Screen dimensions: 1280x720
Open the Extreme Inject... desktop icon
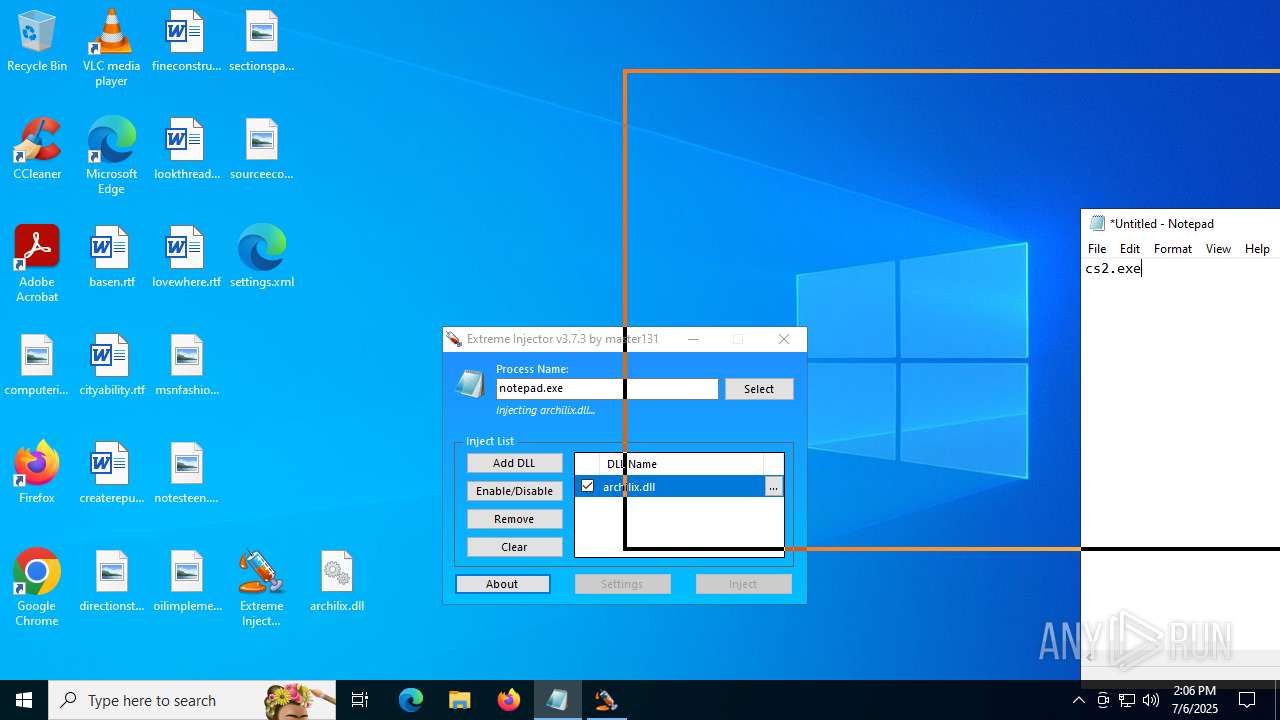pos(261,588)
